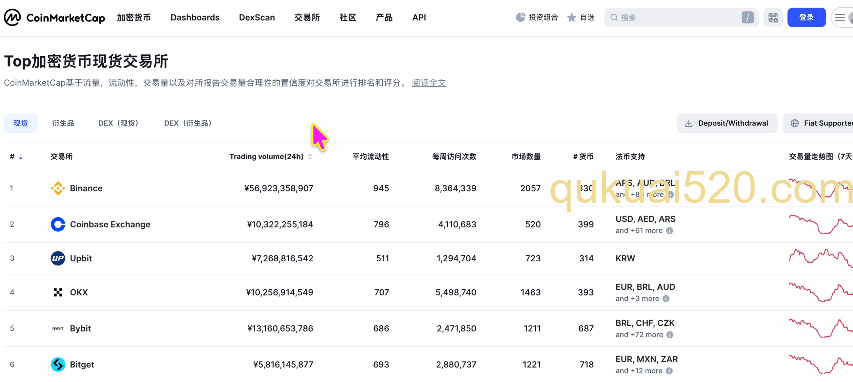Click info icon beside 'and +12 more'

point(669,371)
